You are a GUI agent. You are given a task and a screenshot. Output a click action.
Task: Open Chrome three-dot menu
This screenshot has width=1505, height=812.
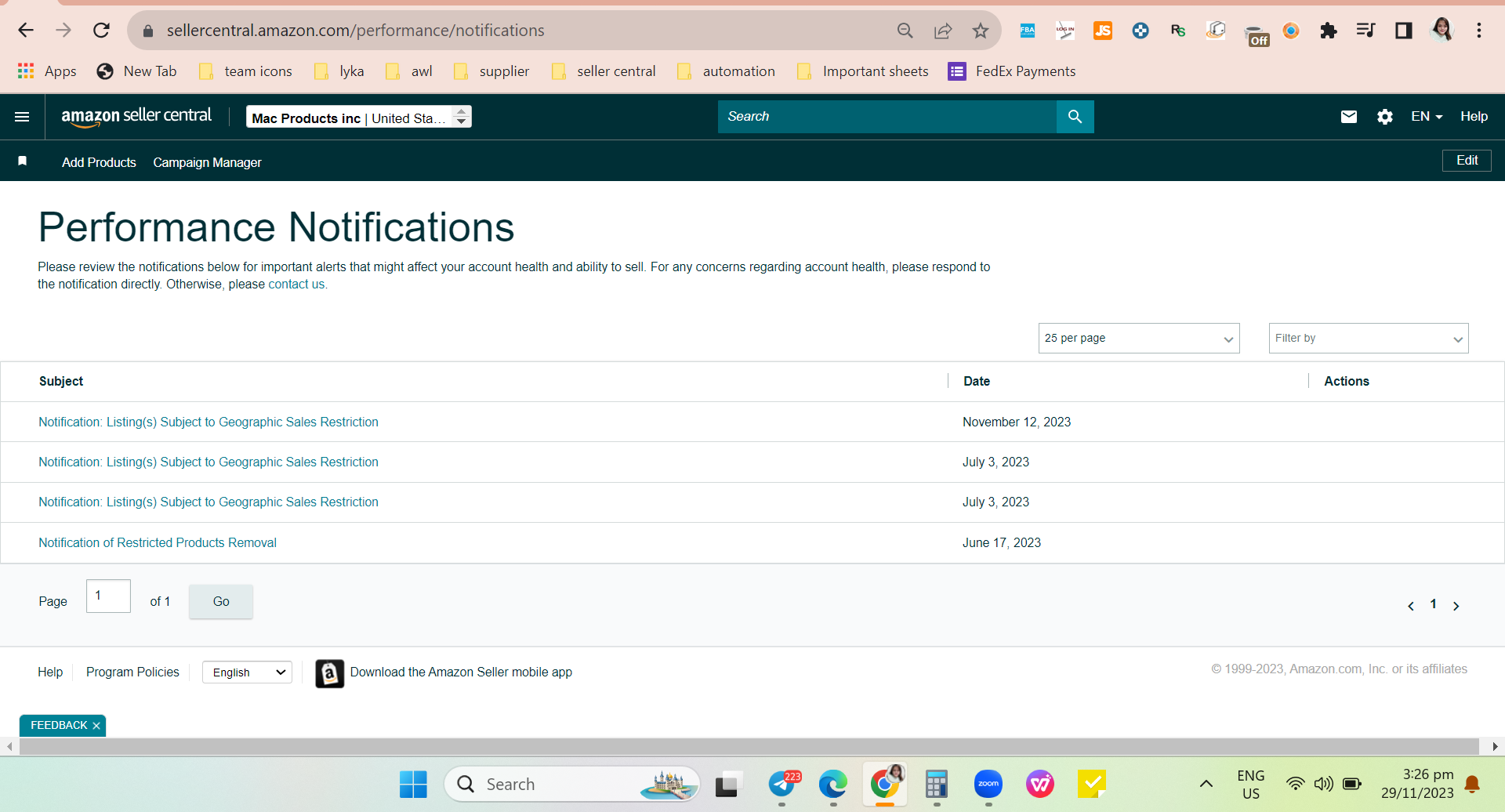[1479, 31]
